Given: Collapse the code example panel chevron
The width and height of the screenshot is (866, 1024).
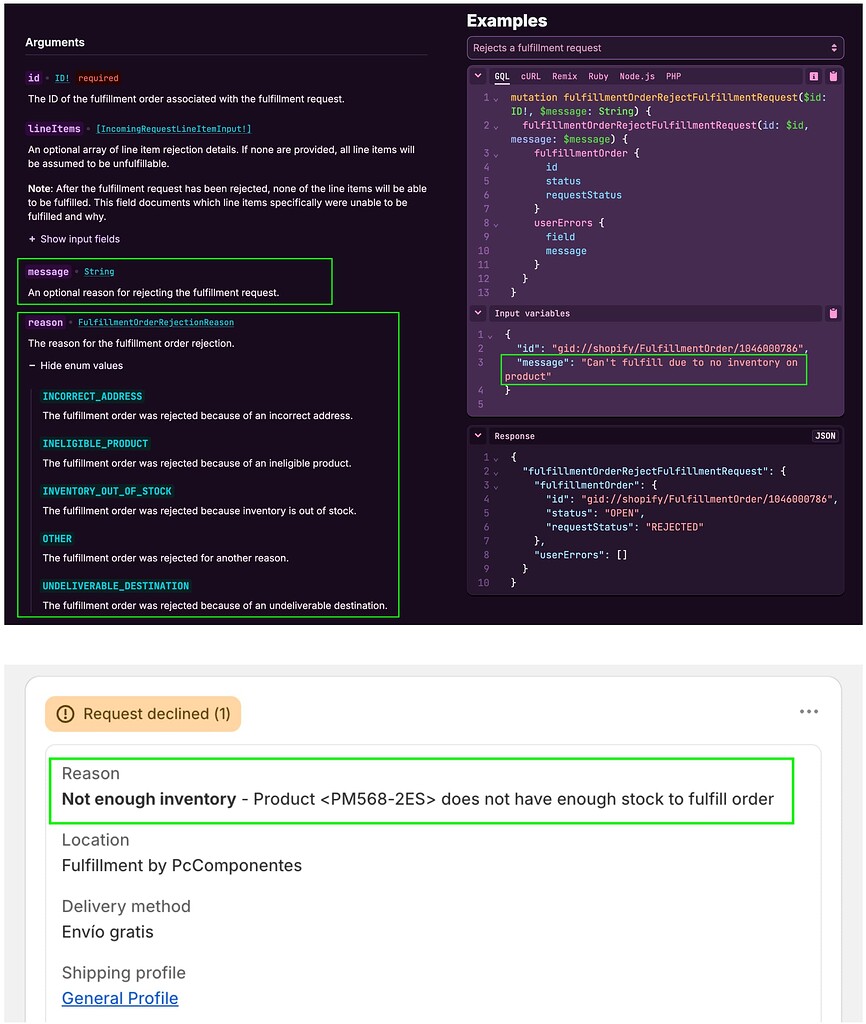Looking at the screenshot, I should 478,76.
